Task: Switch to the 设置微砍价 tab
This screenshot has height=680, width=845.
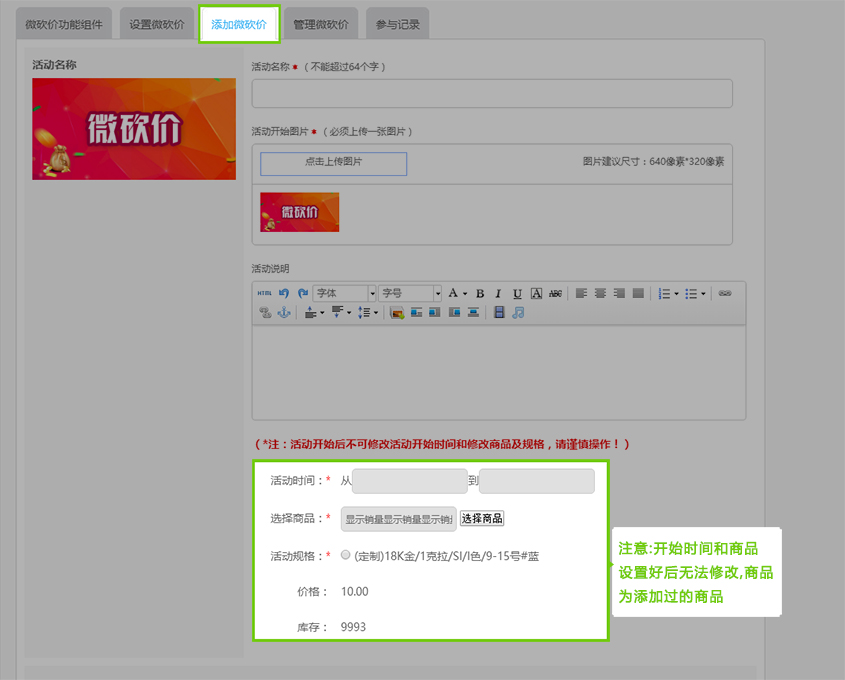Action: point(156,24)
